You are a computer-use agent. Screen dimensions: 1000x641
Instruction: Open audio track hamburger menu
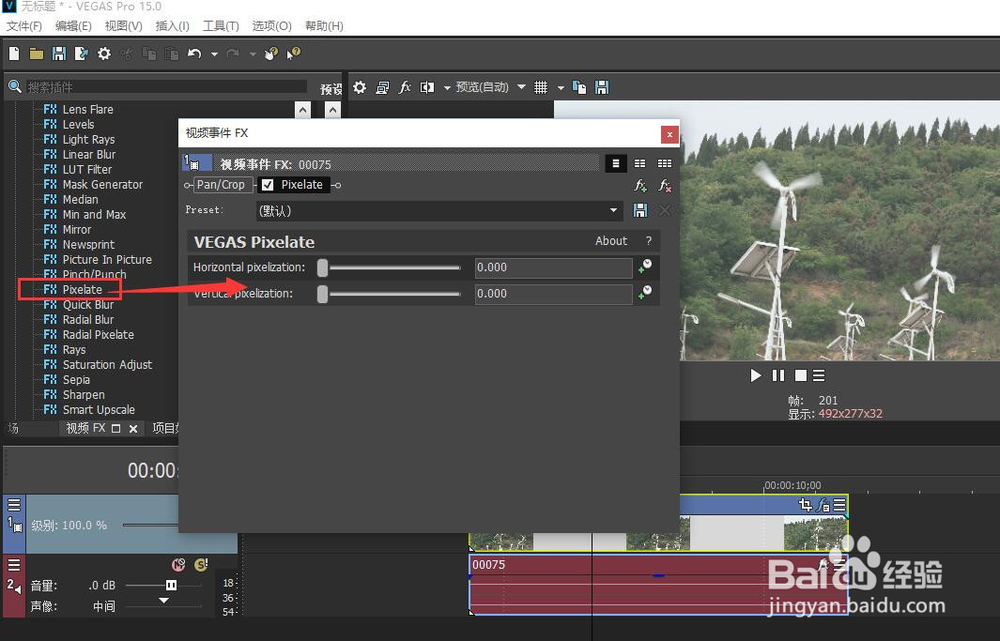point(14,565)
